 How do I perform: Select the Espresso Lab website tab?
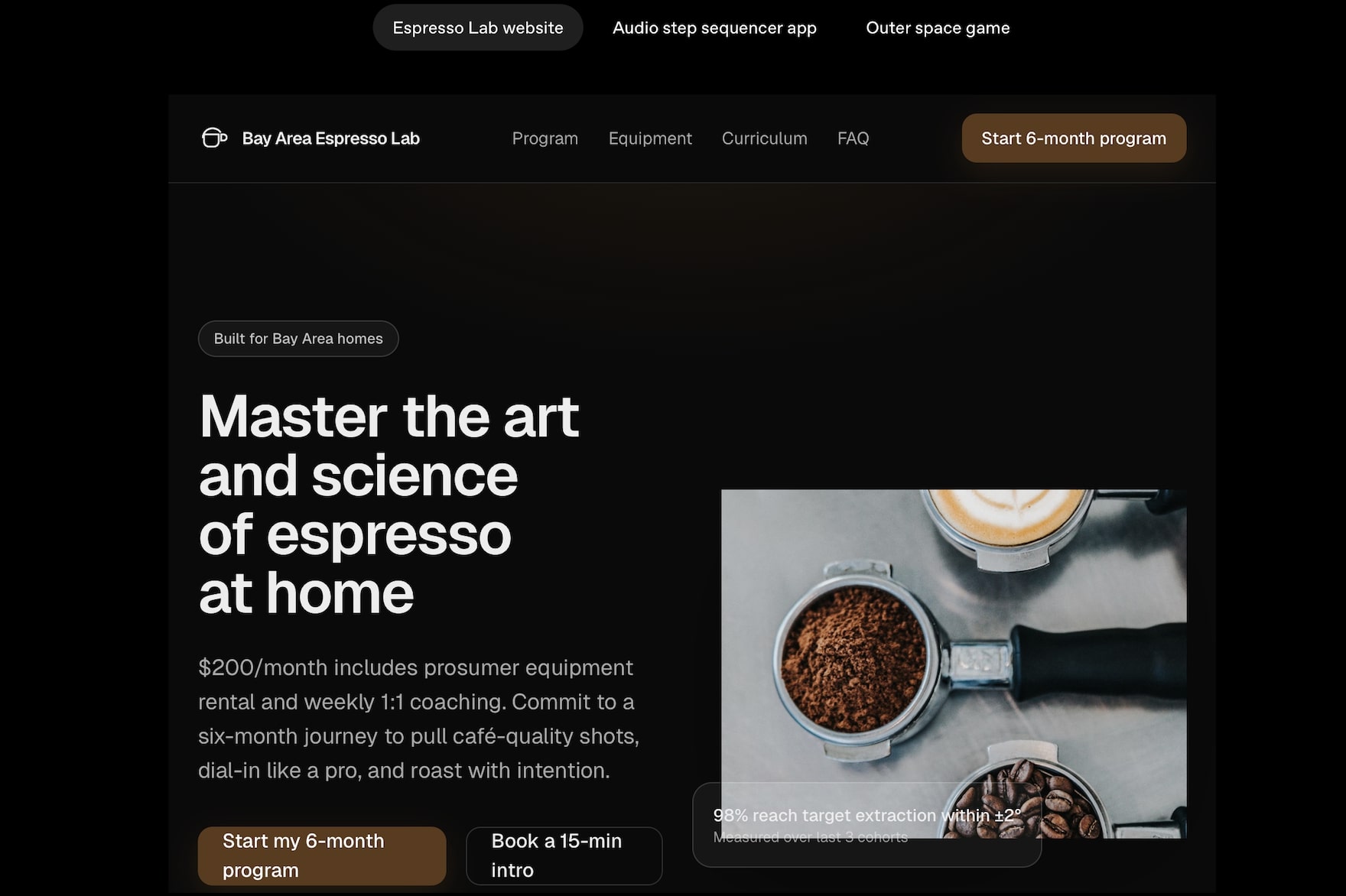(x=478, y=28)
